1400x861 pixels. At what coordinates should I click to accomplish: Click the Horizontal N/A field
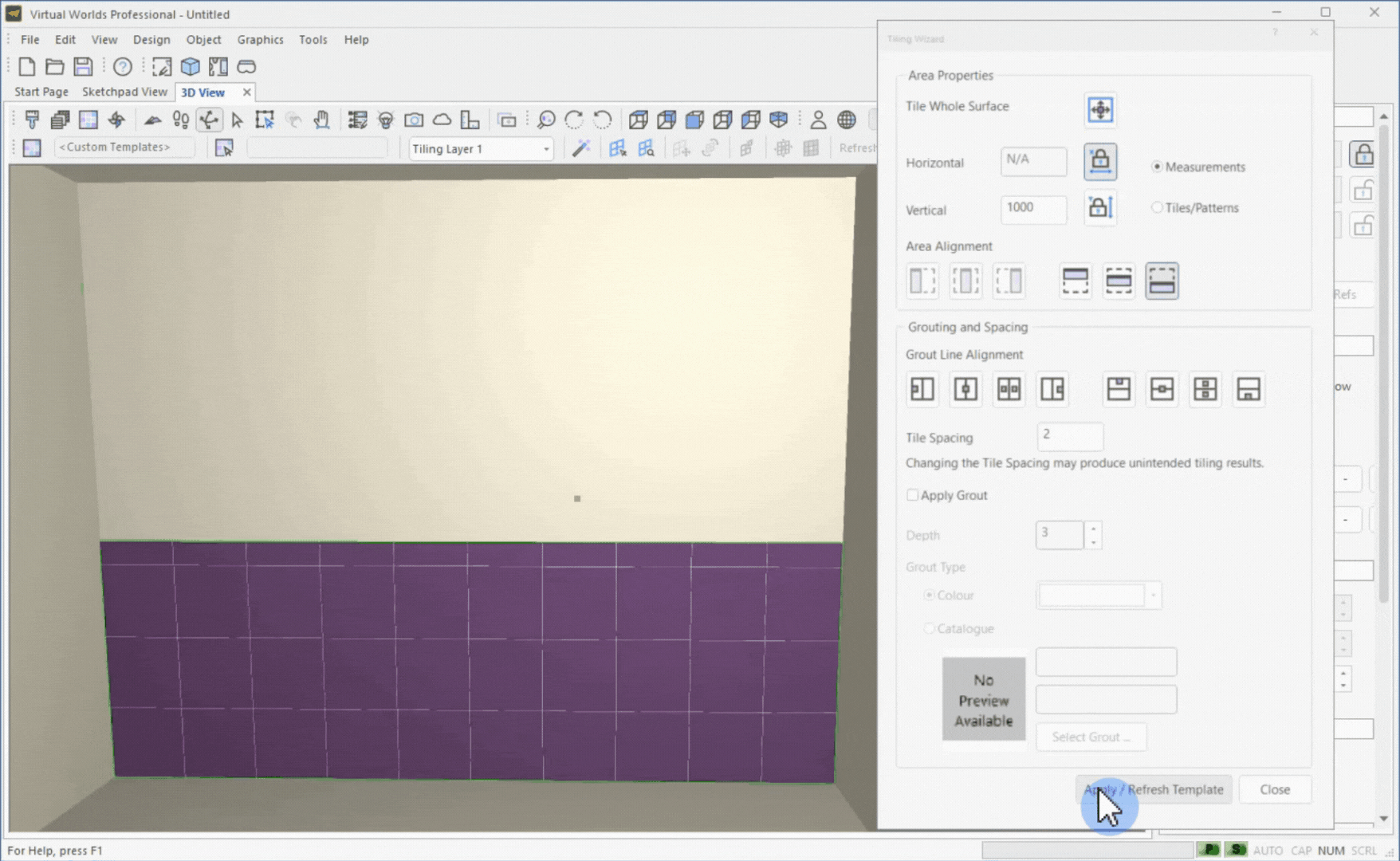point(1033,161)
